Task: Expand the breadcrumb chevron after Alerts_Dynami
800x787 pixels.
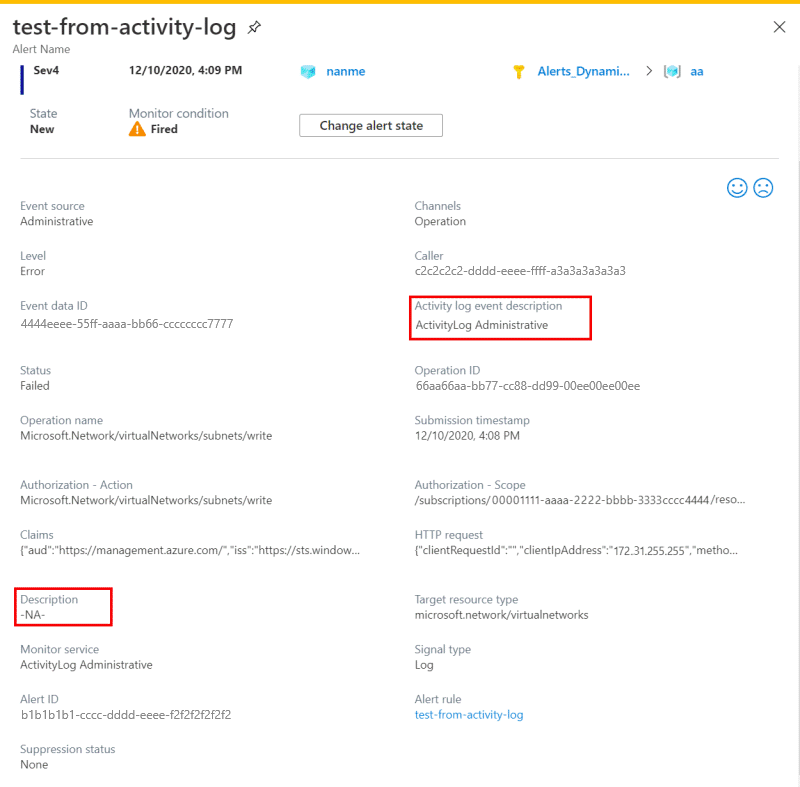Action: (649, 71)
